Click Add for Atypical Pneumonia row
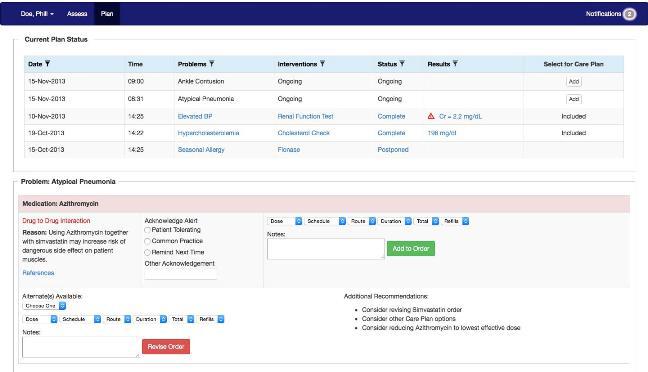The width and height of the screenshot is (648, 372). (x=574, y=99)
